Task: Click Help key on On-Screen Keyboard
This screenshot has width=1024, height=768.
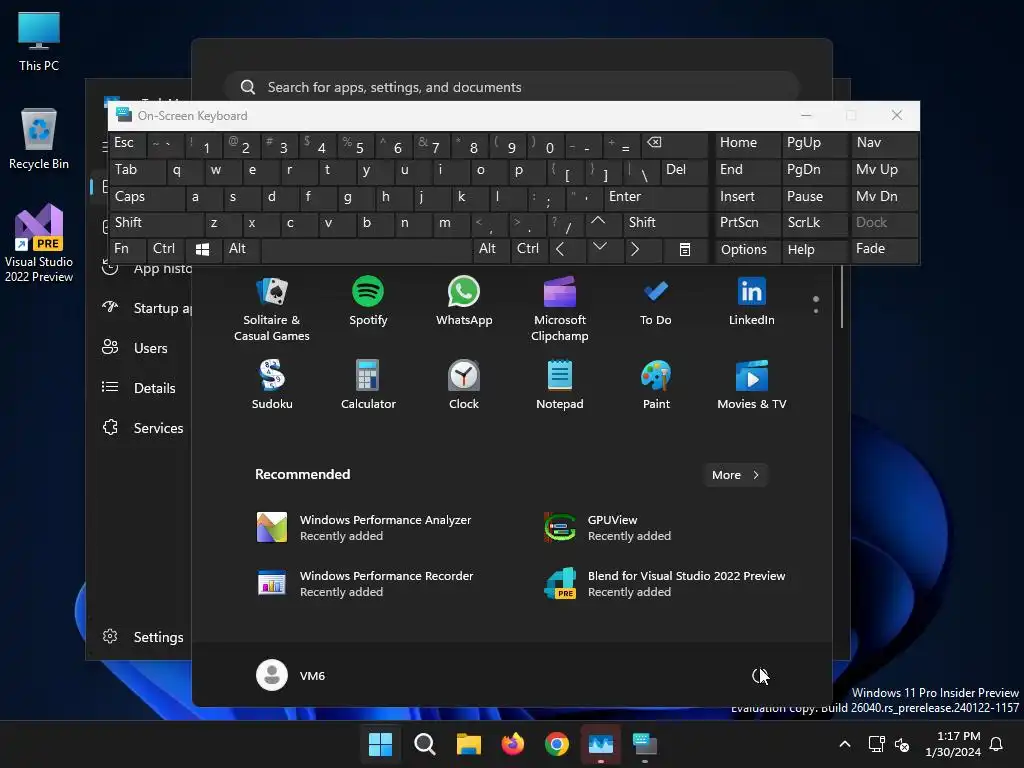Action: coord(815,249)
